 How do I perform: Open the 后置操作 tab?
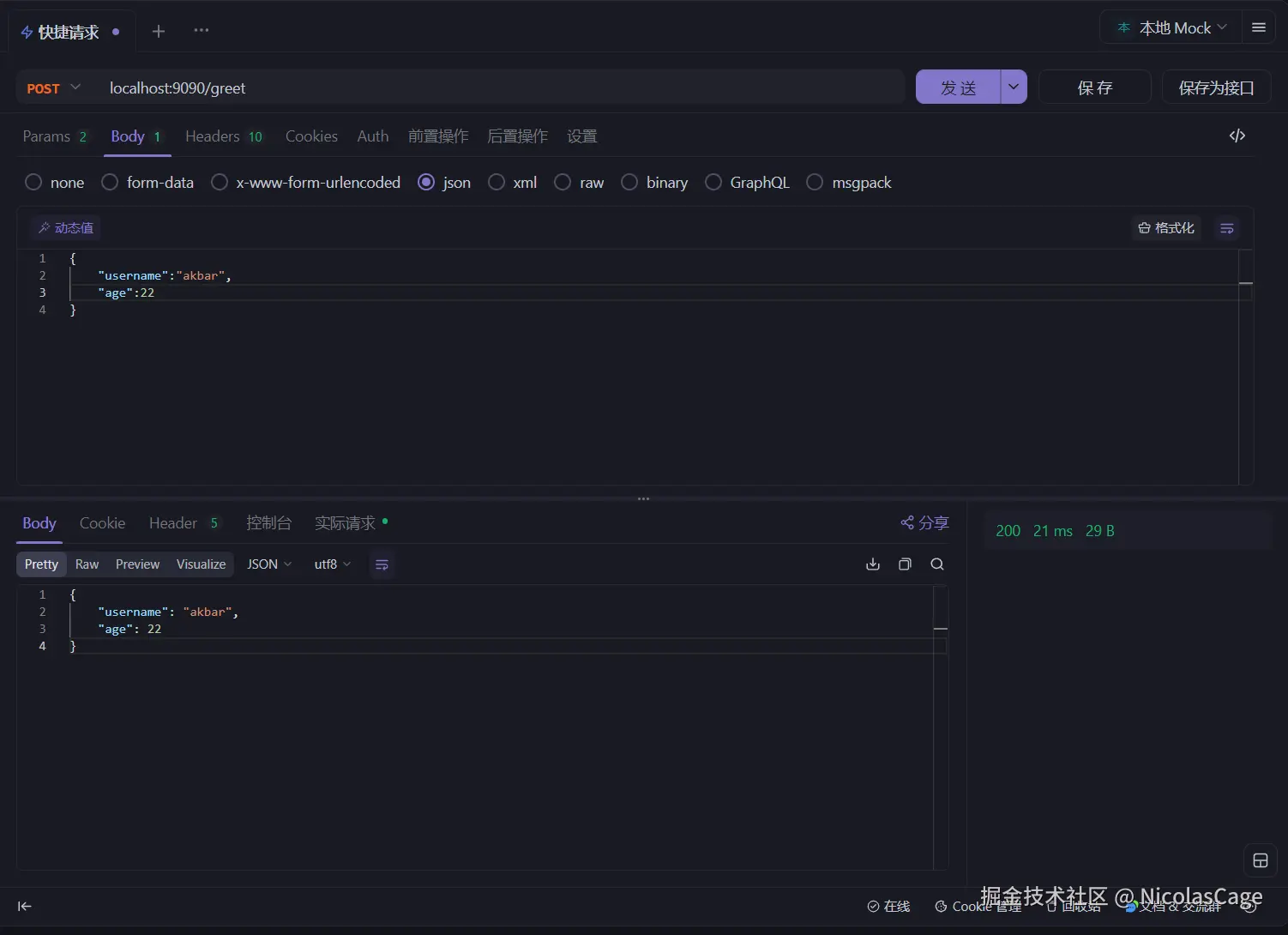click(x=517, y=136)
